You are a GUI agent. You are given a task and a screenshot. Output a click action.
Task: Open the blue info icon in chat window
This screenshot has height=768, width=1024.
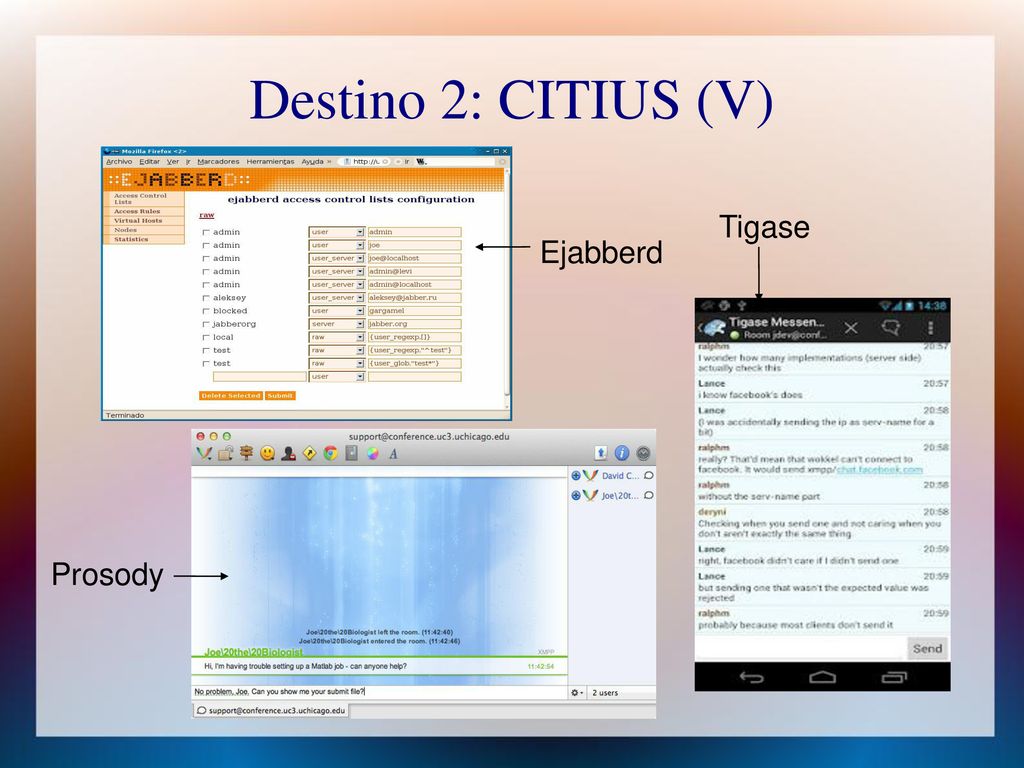click(622, 453)
